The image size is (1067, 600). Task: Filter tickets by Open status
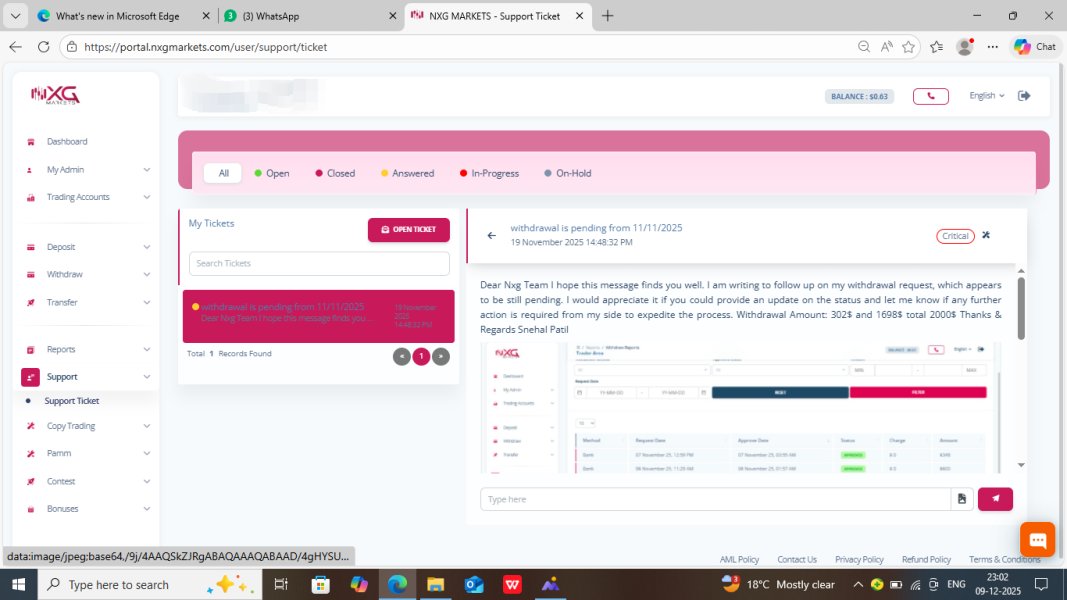point(272,173)
